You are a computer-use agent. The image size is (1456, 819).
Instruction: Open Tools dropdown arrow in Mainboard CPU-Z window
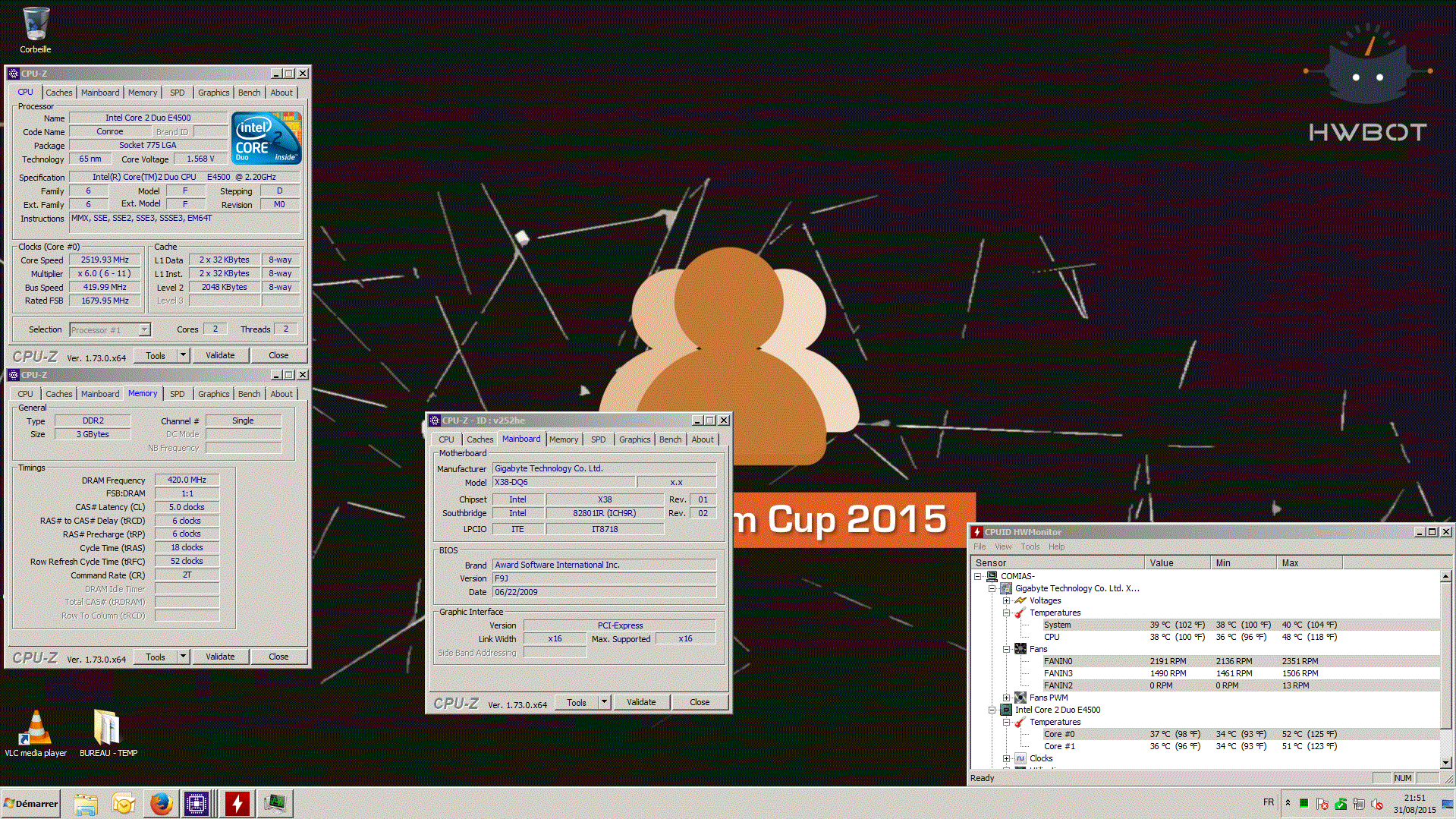click(x=604, y=702)
